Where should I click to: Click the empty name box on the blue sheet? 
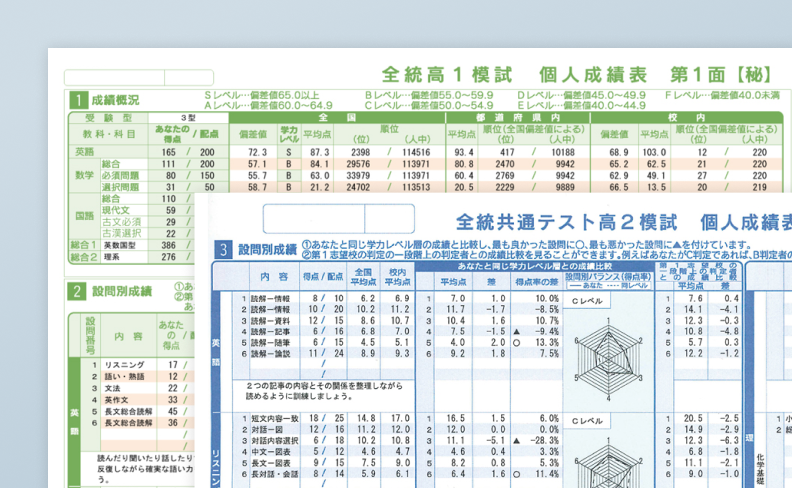pos(339,219)
